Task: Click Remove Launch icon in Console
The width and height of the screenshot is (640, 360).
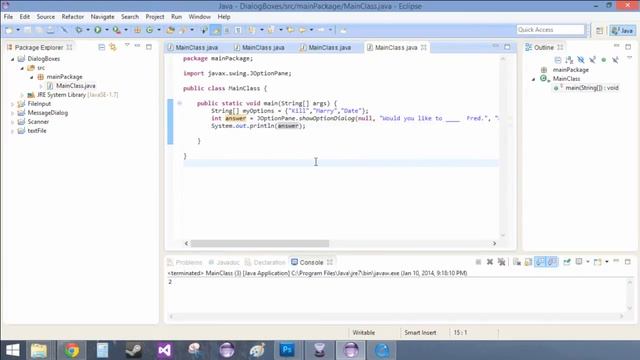Action: 490,262
